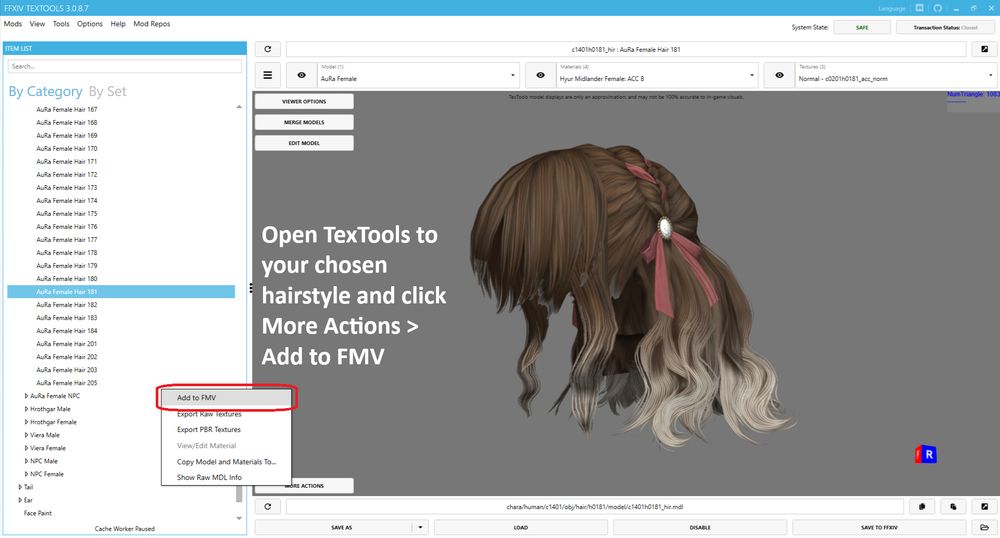Open the GitHub icon in the title bar

tap(938, 8)
